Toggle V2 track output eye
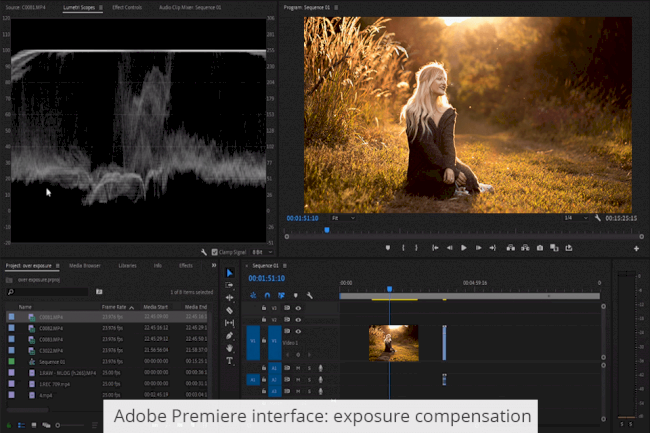The width and height of the screenshot is (650, 433). point(298,319)
